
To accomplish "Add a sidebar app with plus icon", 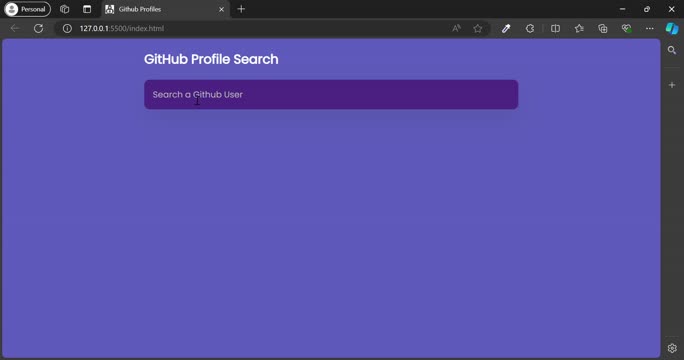I will [x=672, y=85].
